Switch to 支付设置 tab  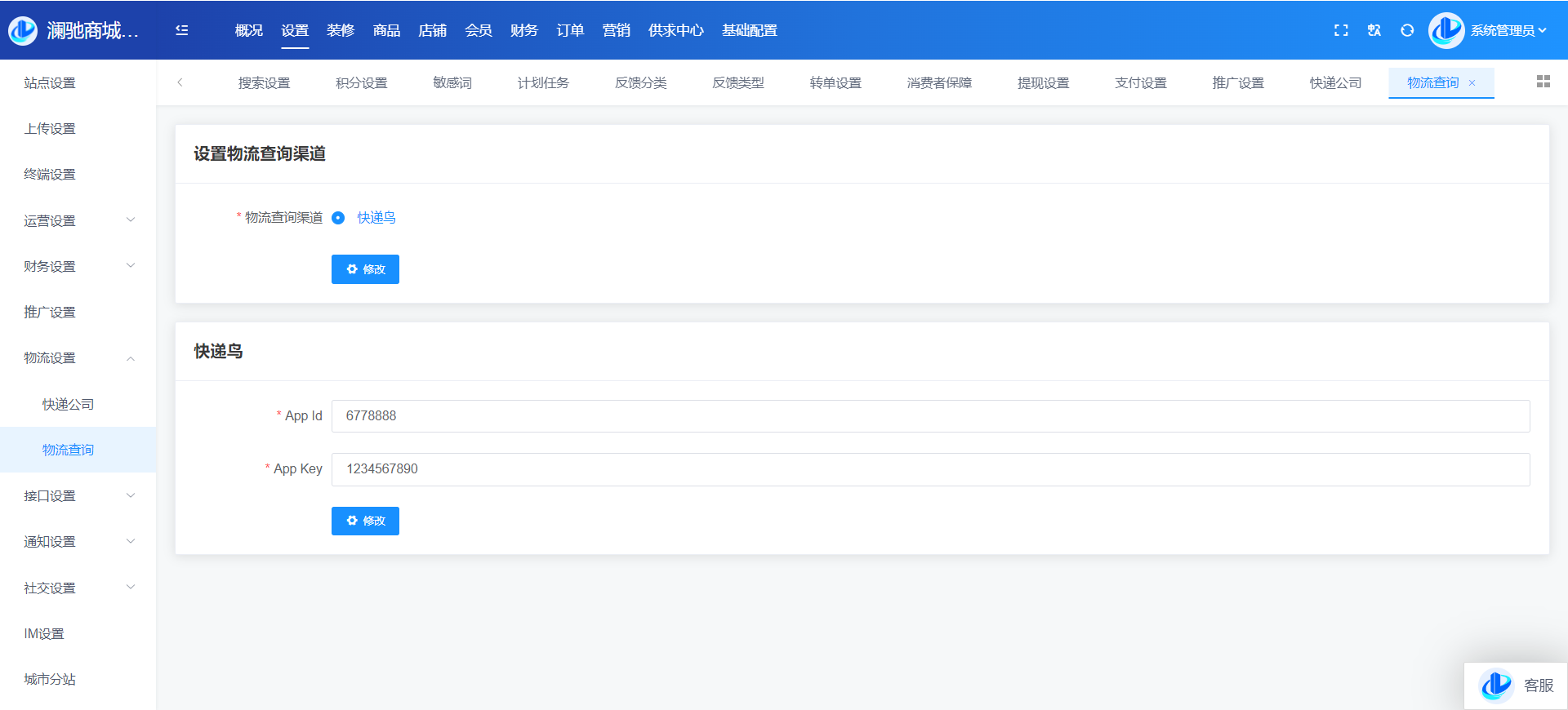1140,83
